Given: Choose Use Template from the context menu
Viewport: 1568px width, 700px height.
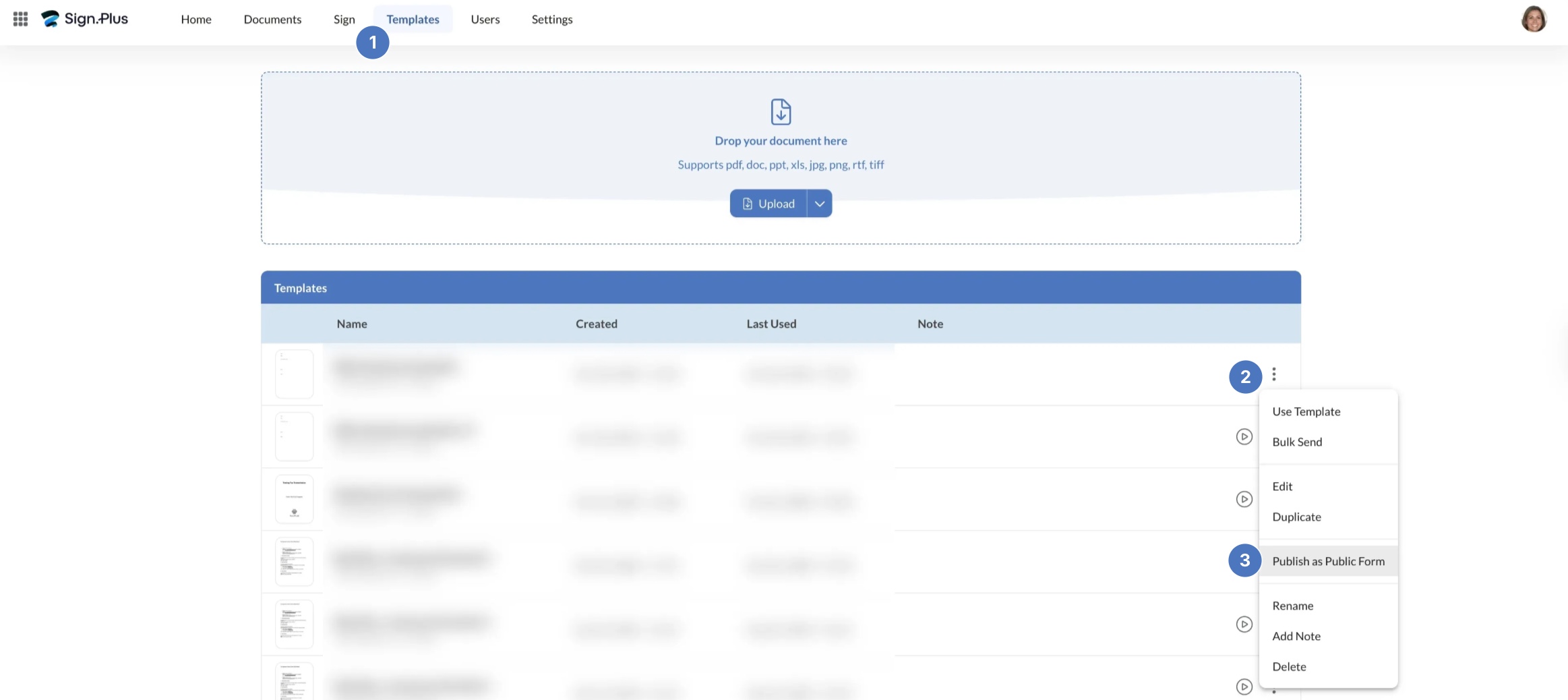Looking at the screenshot, I should 1306,411.
